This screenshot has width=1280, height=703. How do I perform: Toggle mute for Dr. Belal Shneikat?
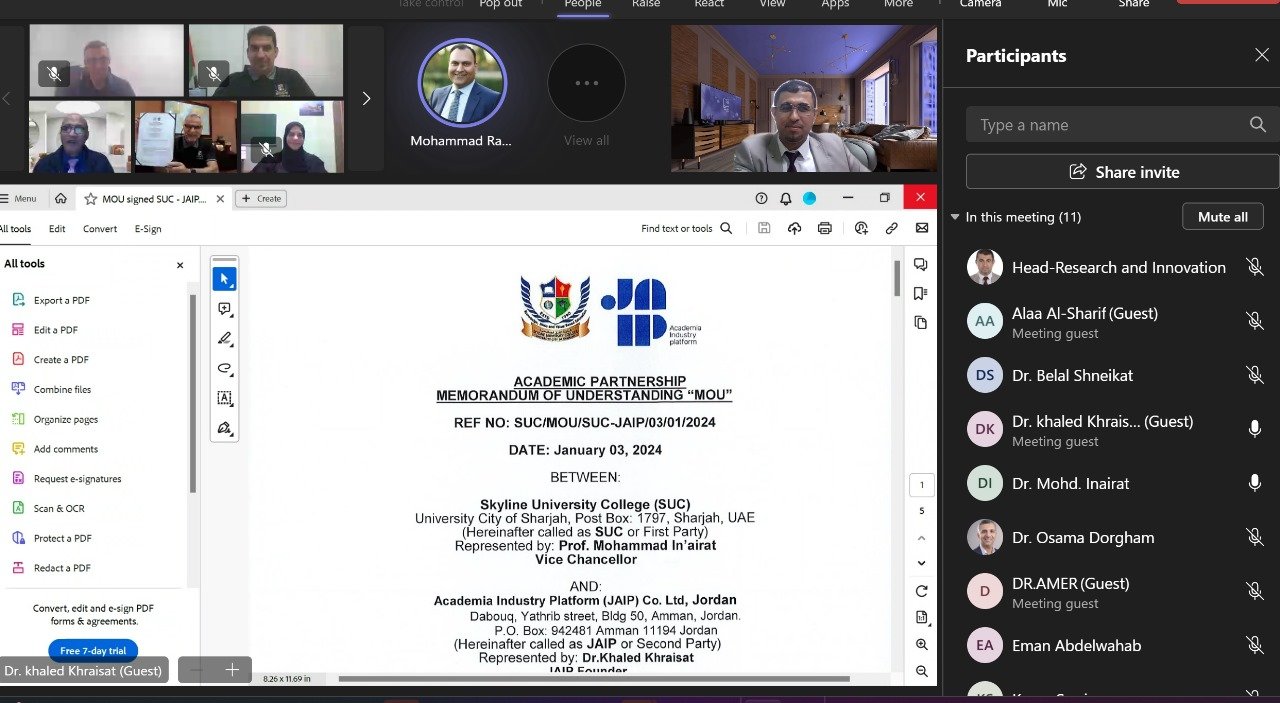click(1254, 375)
